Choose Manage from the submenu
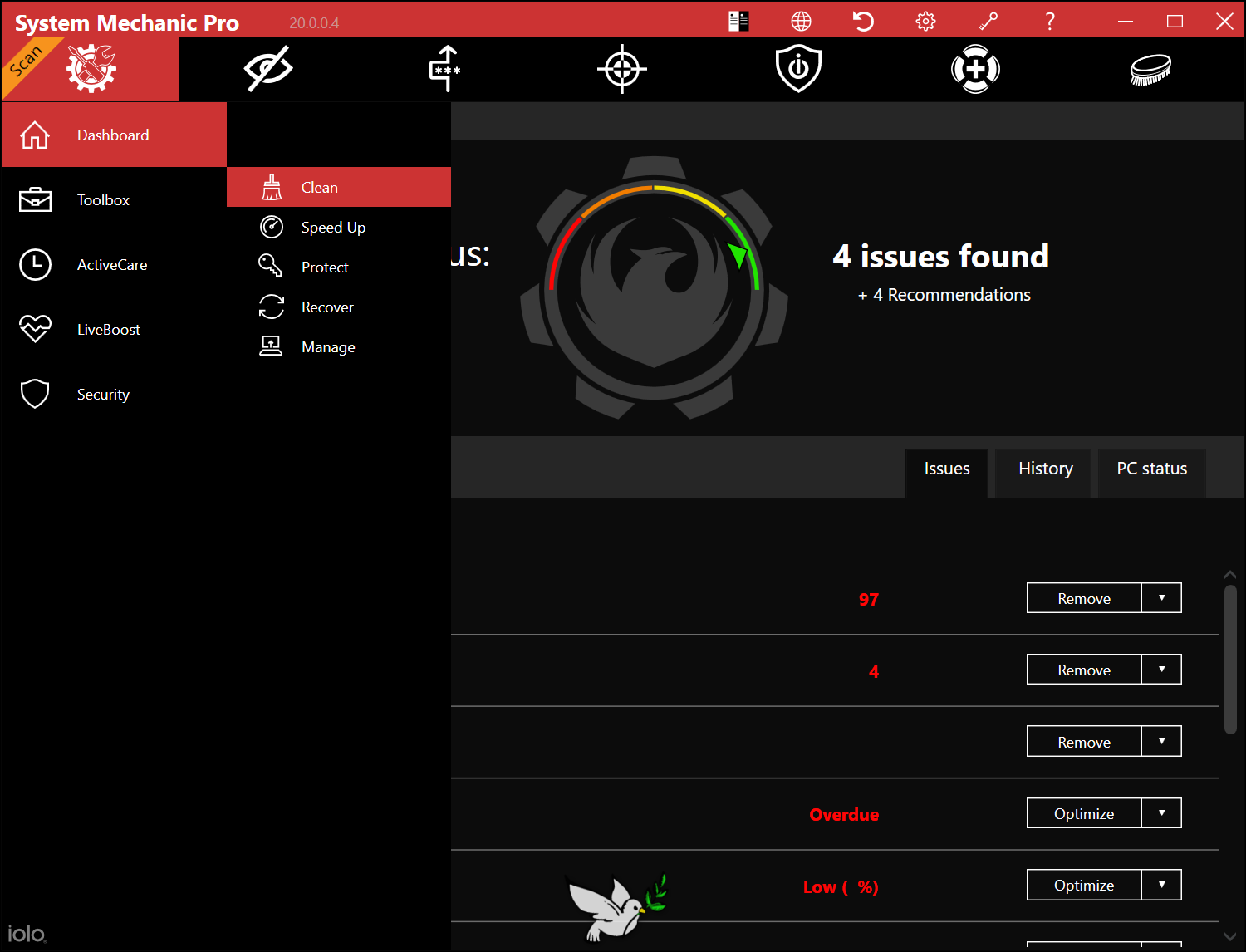 [339, 346]
